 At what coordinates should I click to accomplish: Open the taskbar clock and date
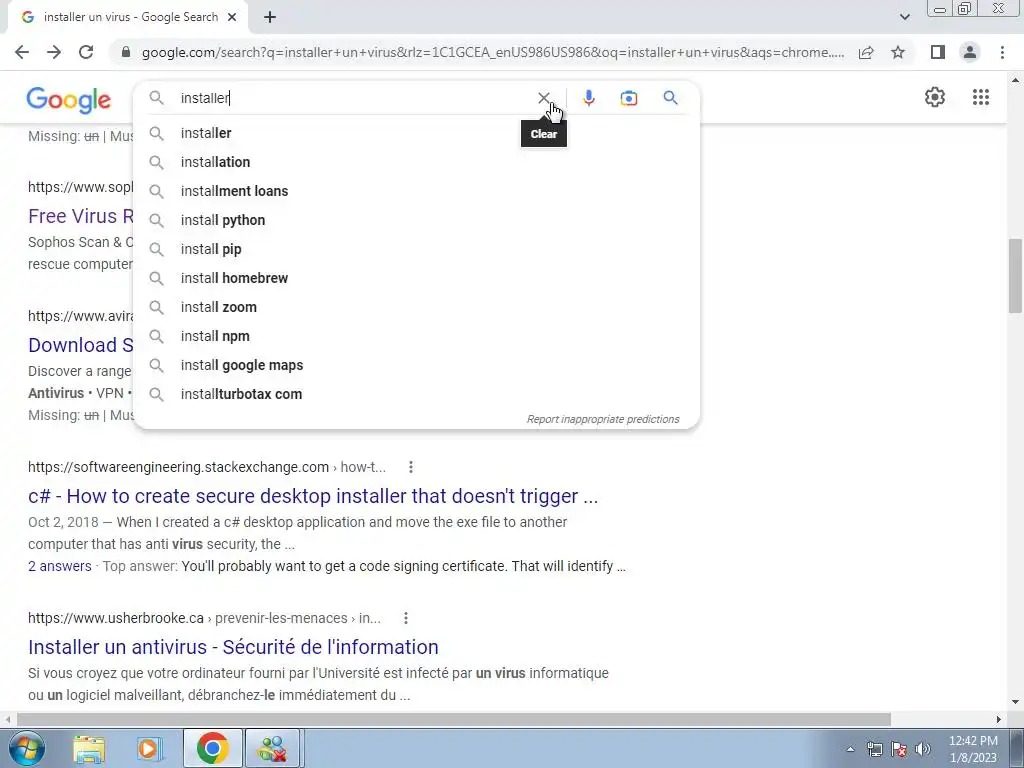coord(972,749)
